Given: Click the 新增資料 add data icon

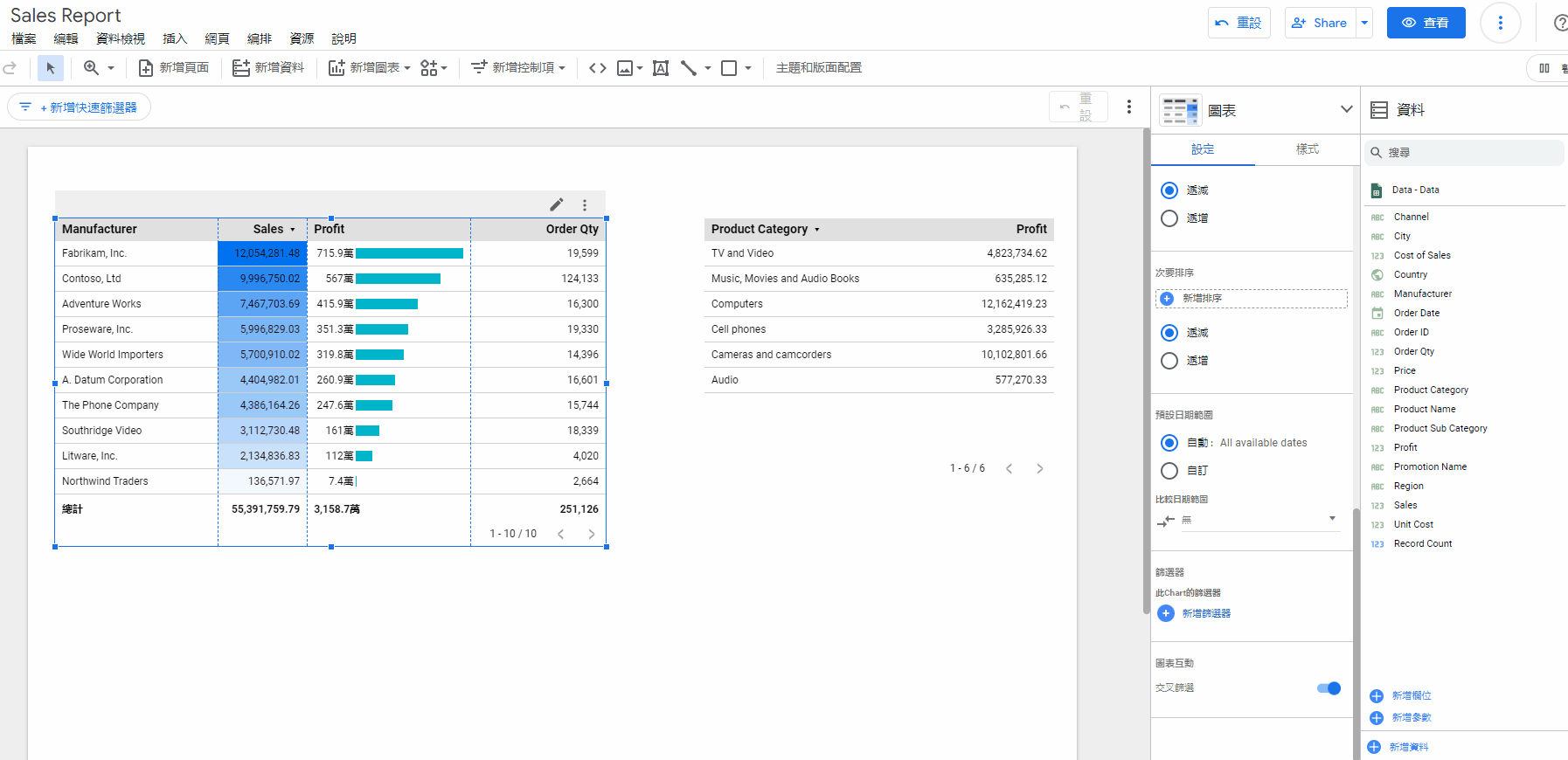Looking at the screenshot, I should [x=241, y=68].
